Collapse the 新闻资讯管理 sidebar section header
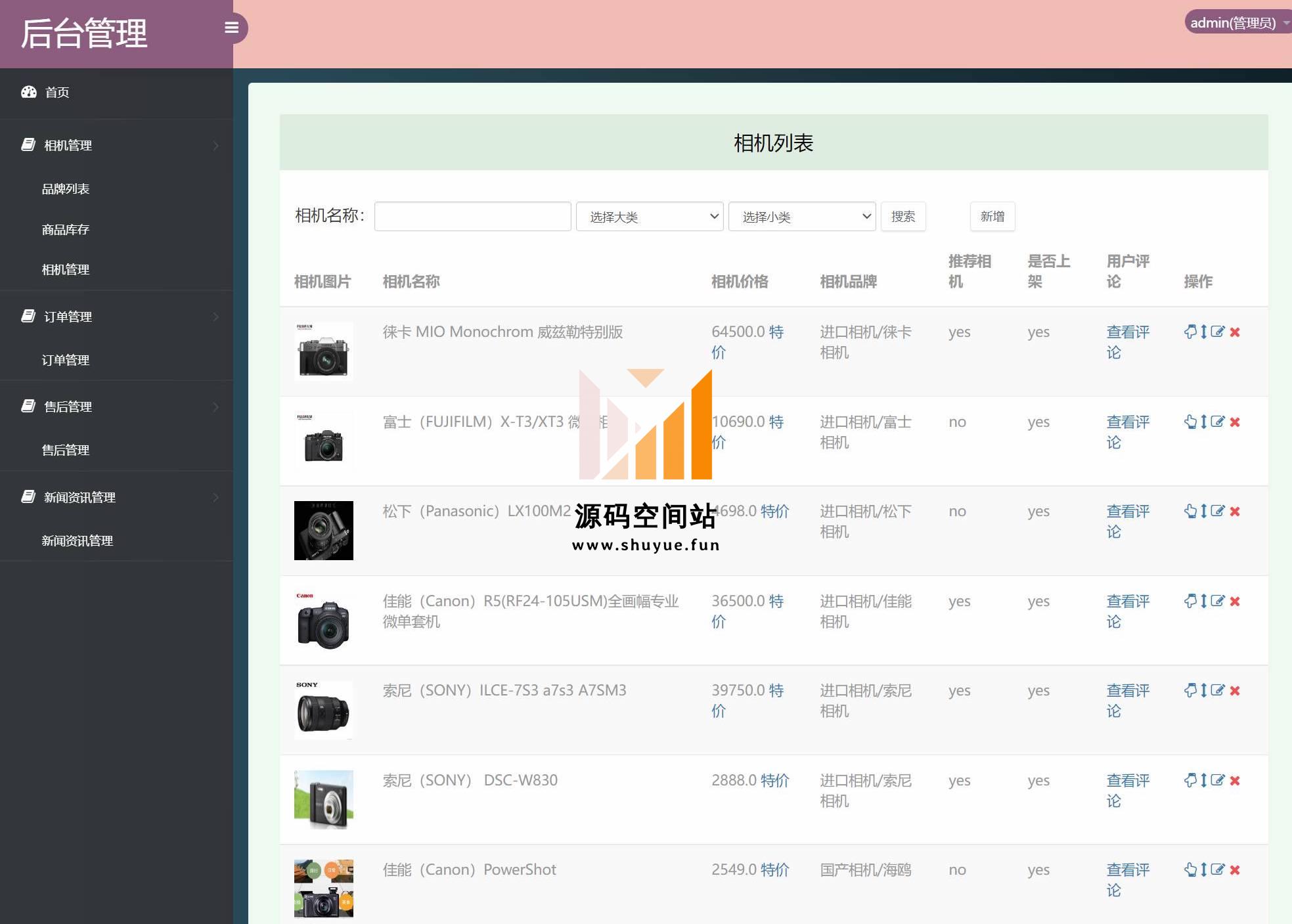 [116, 497]
